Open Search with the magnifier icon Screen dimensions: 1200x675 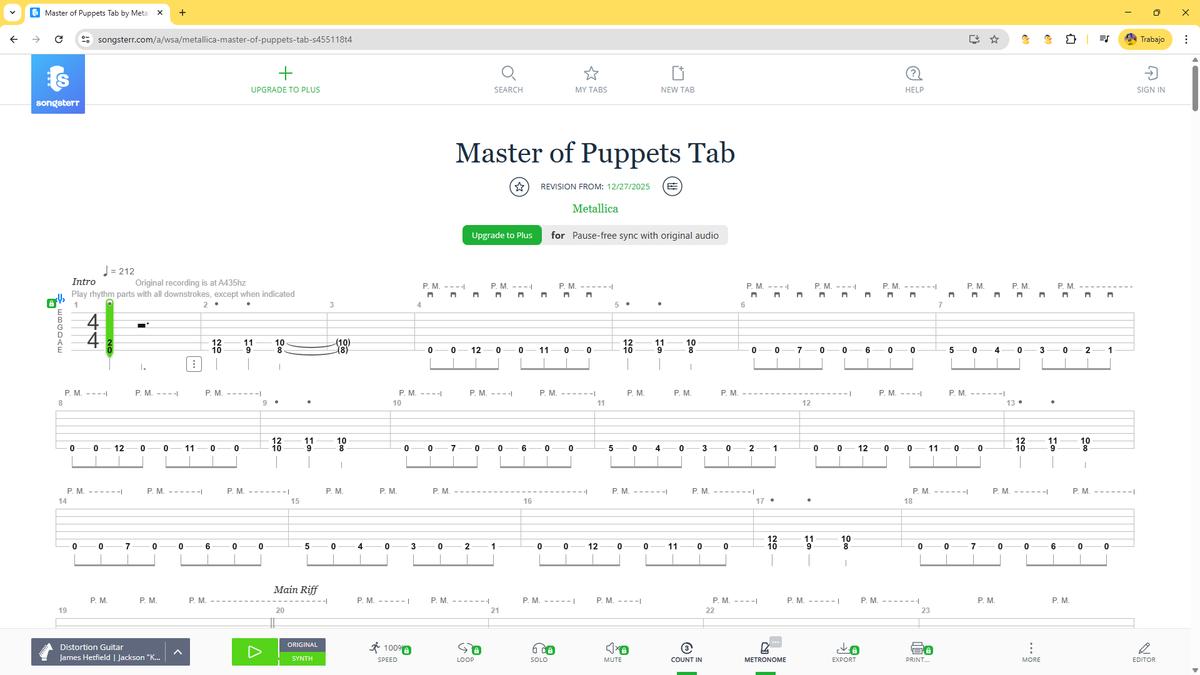(508, 73)
